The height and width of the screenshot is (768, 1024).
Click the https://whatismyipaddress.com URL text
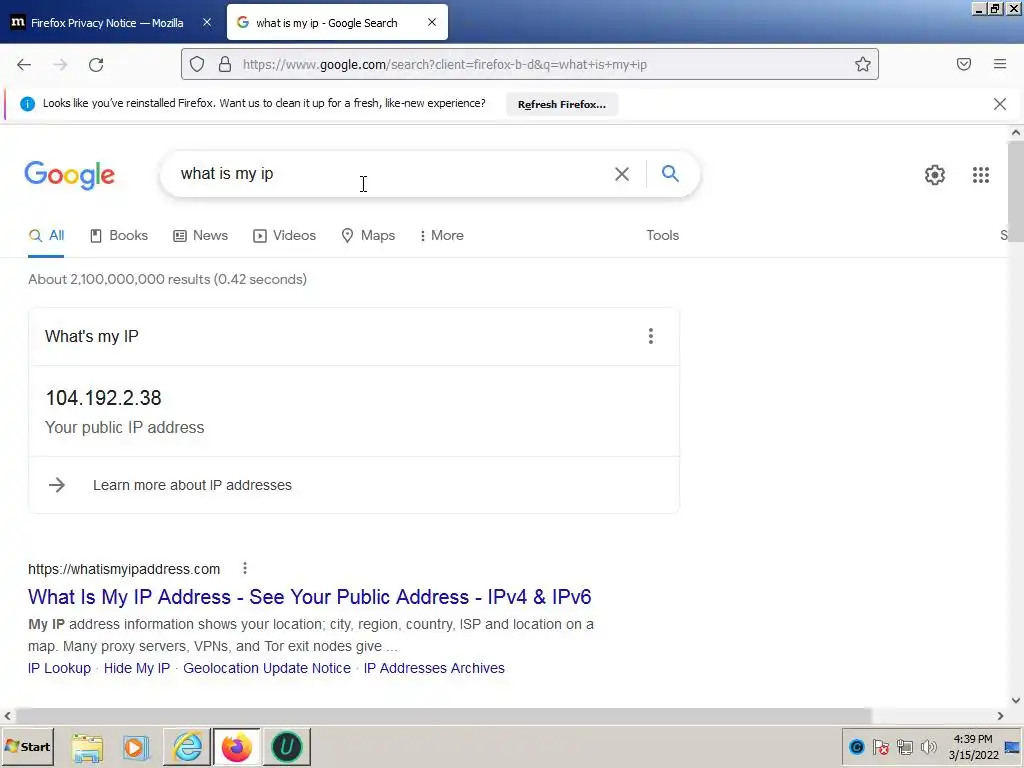(124, 569)
